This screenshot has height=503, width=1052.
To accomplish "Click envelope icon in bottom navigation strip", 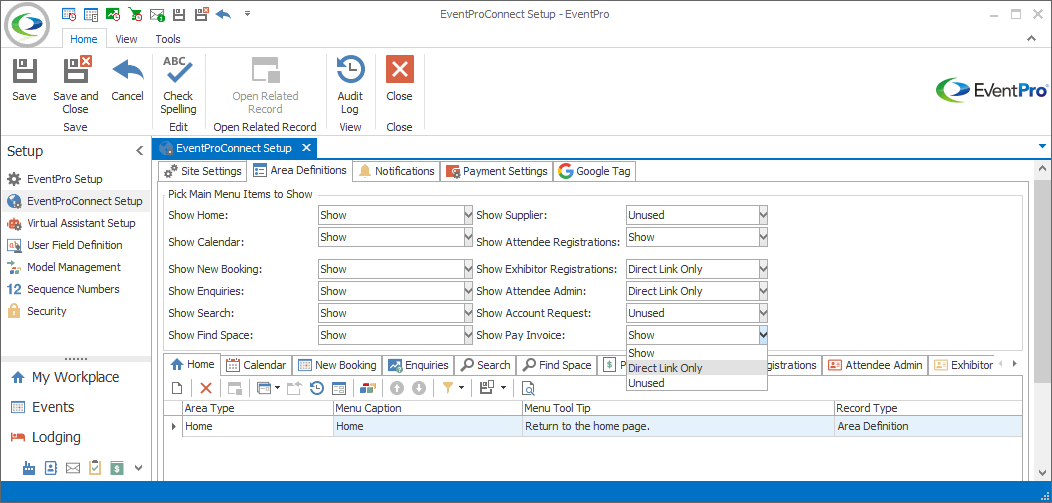I will [72, 468].
